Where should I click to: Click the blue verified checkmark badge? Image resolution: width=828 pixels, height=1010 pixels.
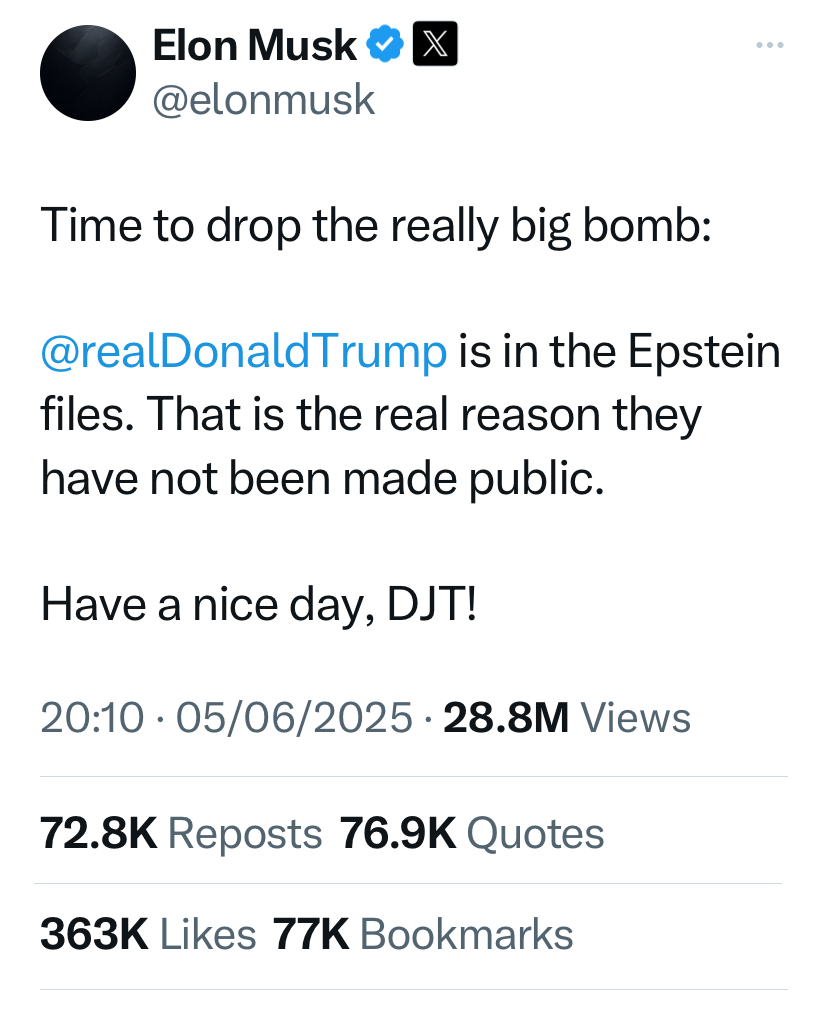[385, 44]
